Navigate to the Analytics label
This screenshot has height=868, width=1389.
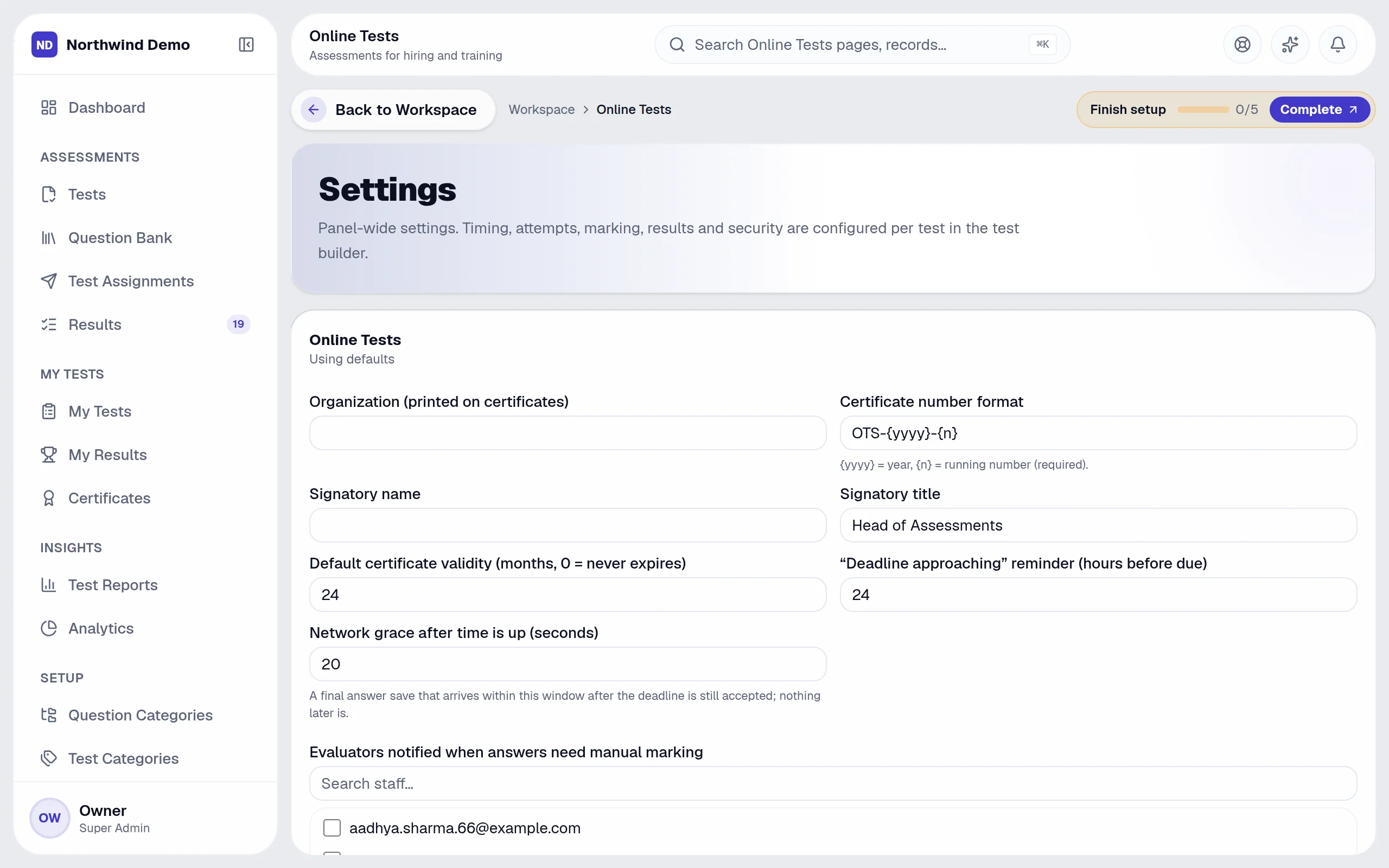(101, 629)
